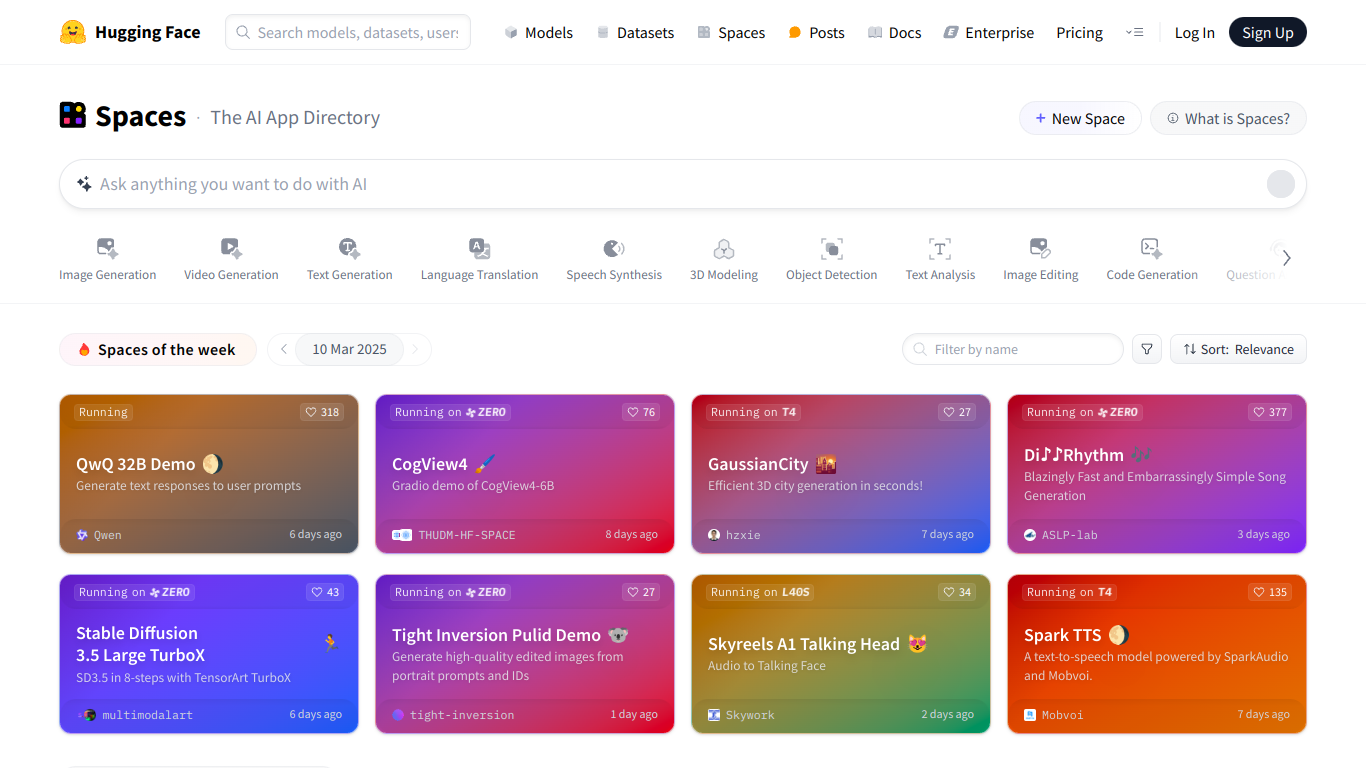Click the Mobvoi author avatar
The width and height of the screenshot is (1366, 768).
coord(1030,715)
